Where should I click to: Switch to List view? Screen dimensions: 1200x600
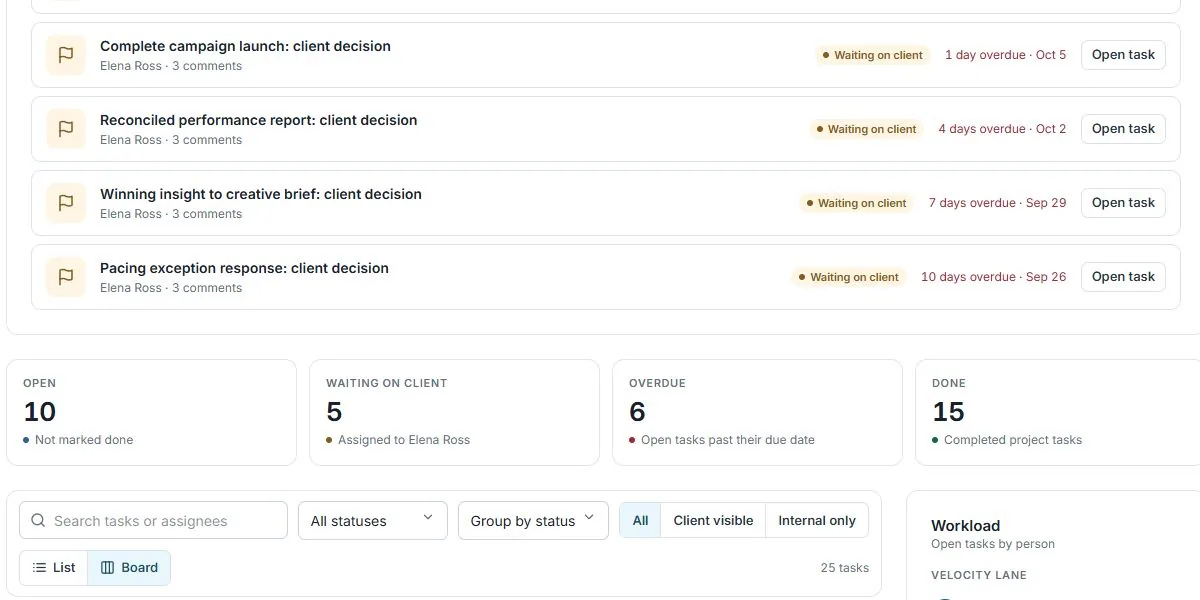[54, 568]
